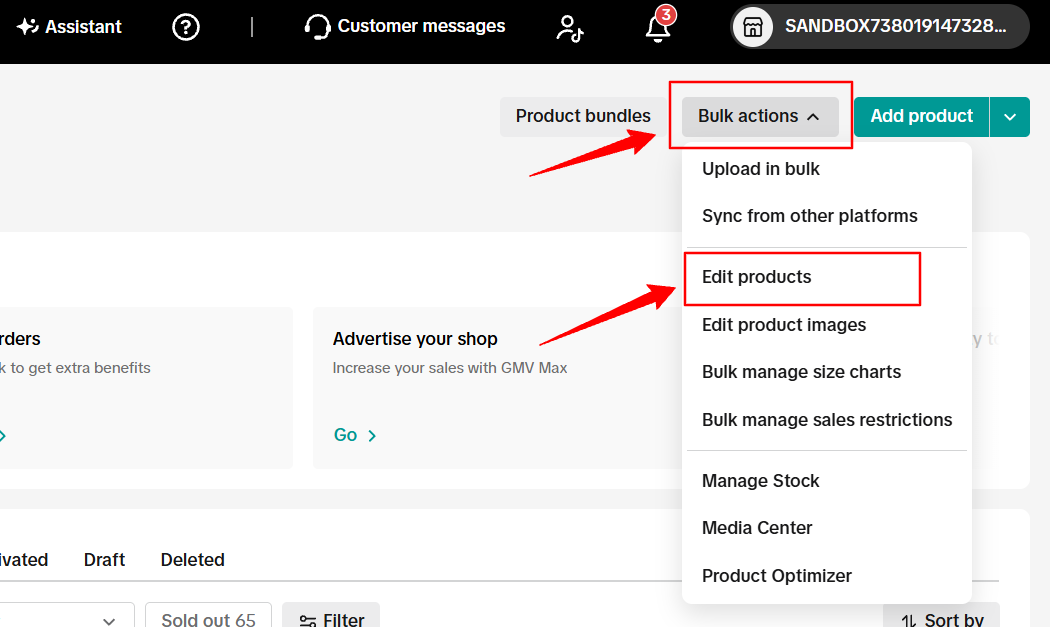Image resolution: width=1050 pixels, height=627 pixels.
Task: Click 'Increase your sales with GMV Max' text
Action: coord(450,368)
